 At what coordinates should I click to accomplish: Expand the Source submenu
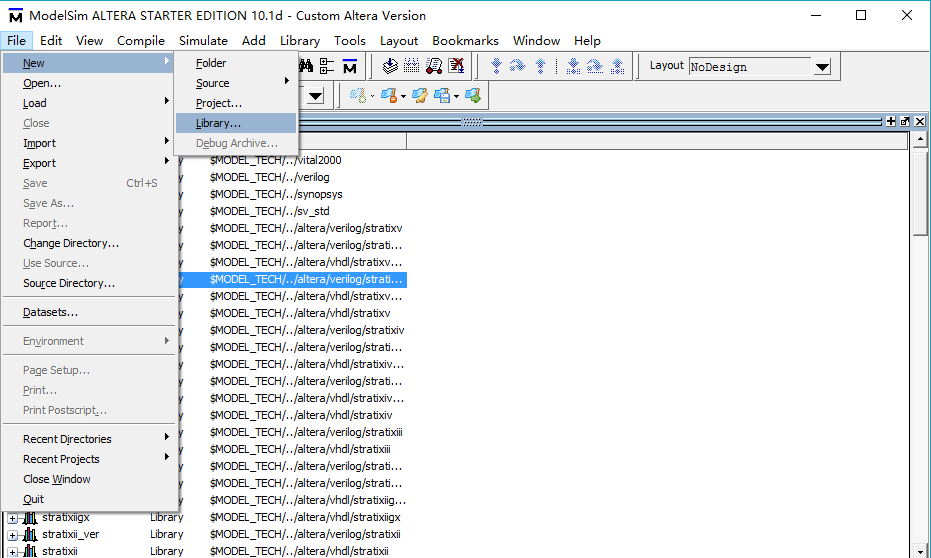click(236, 83)
